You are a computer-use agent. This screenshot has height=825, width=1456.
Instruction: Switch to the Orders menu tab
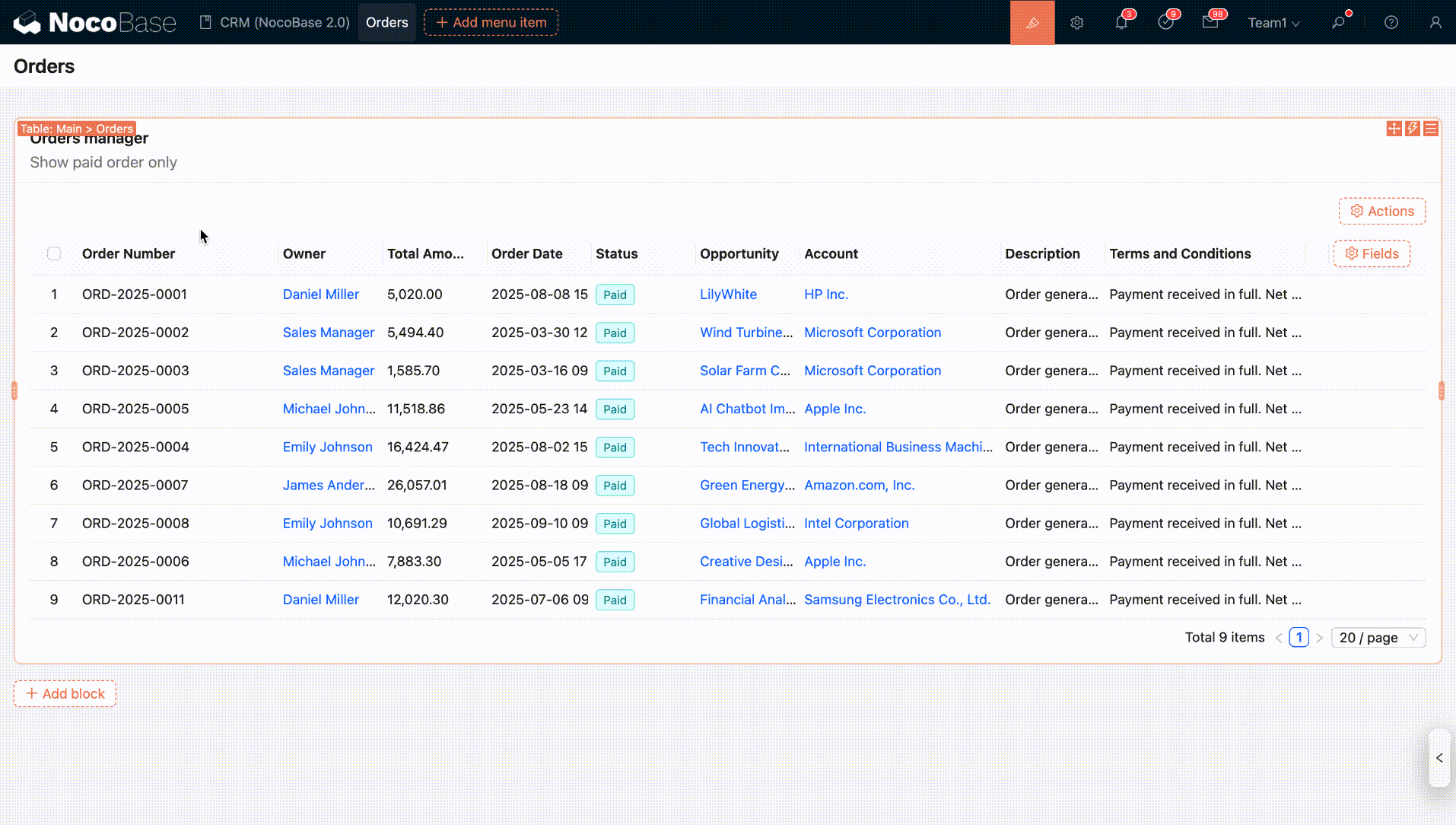click(x=386, y=23)
